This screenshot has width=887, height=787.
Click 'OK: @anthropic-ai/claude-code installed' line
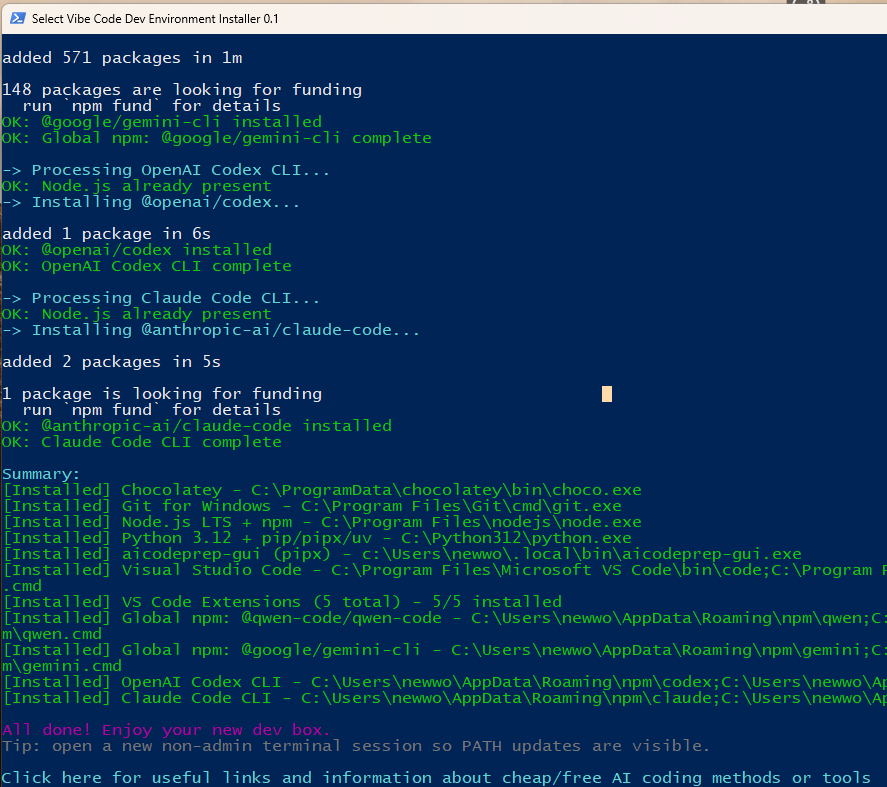point(197,425)
